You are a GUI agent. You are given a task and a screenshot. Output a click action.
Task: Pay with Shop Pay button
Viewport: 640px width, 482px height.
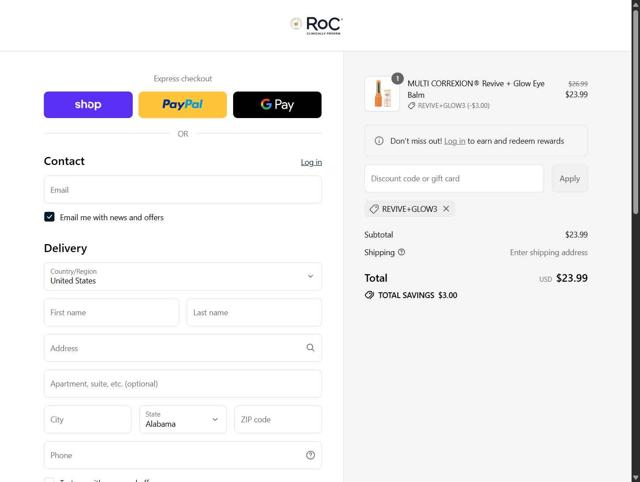click(88, 104)
